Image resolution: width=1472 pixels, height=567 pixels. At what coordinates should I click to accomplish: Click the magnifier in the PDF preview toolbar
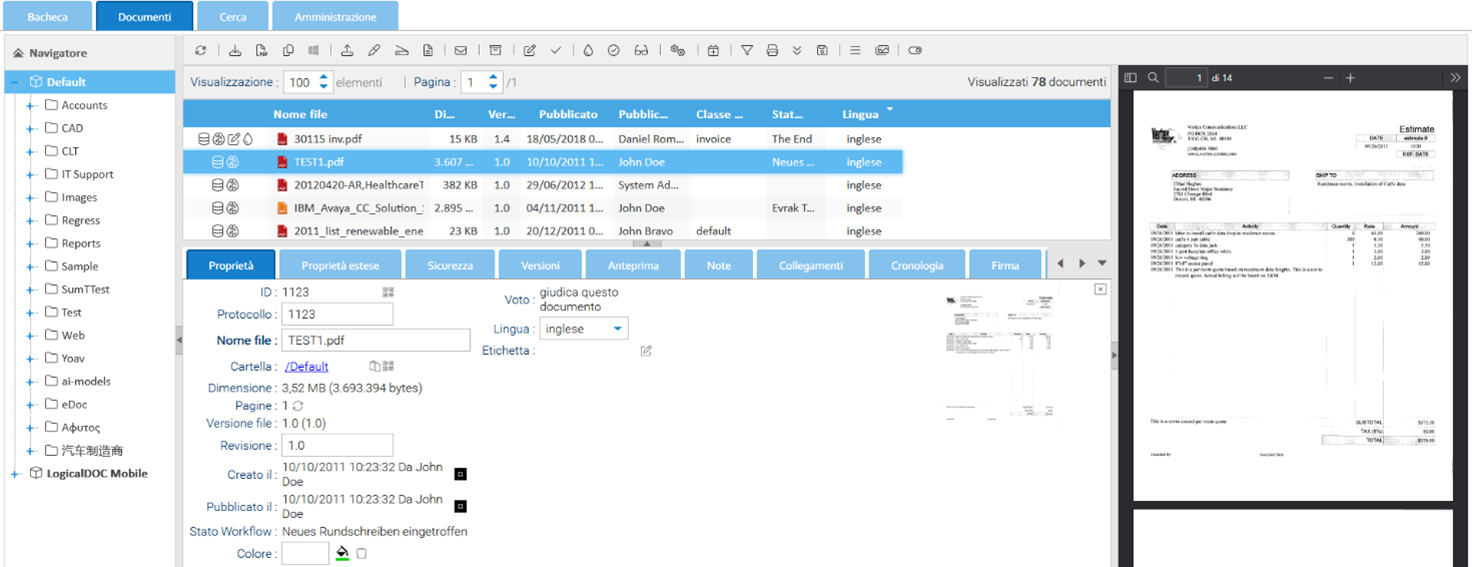coord(1153,77)
